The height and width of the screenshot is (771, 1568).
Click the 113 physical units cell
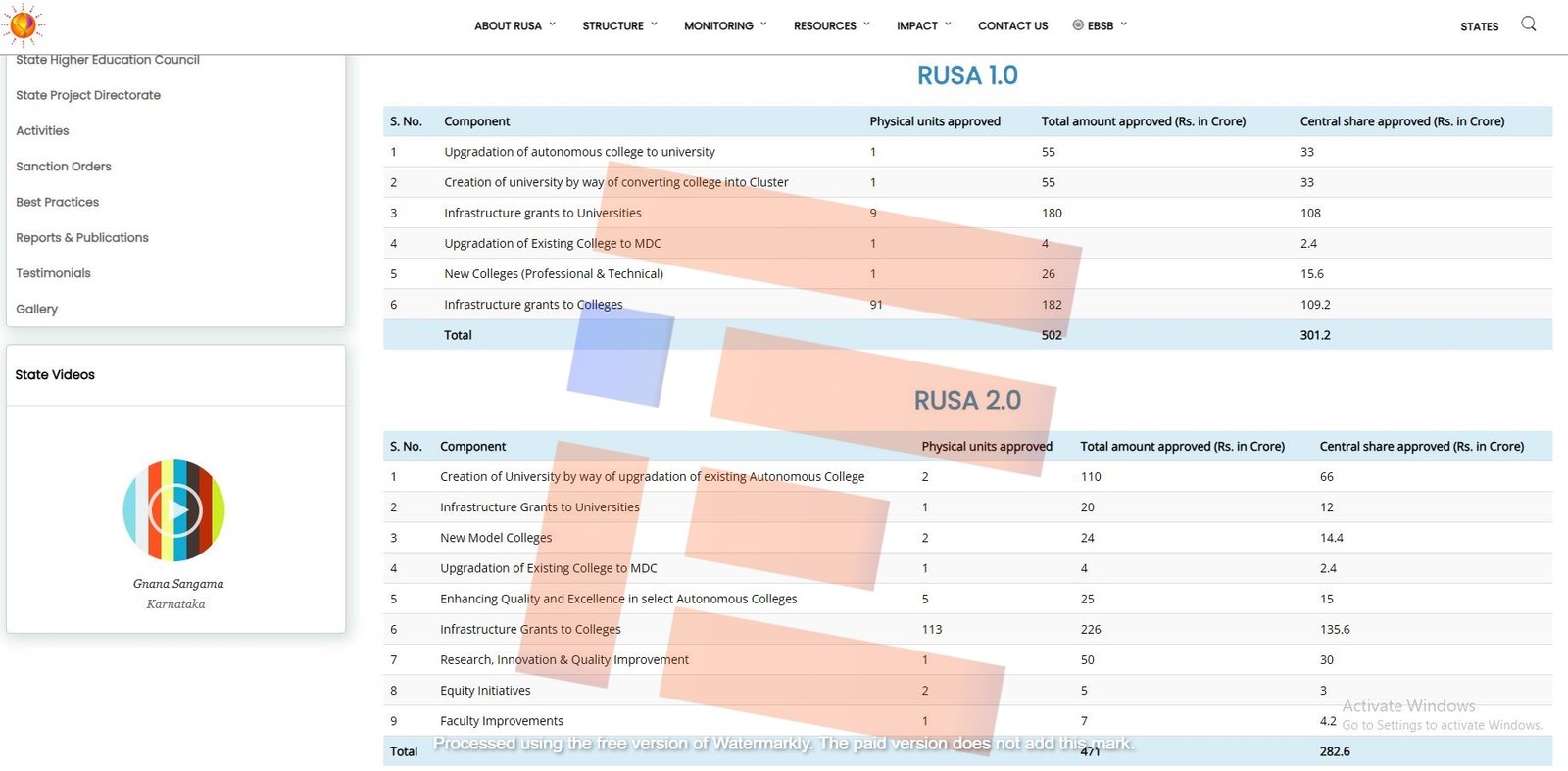click(932, 630)
